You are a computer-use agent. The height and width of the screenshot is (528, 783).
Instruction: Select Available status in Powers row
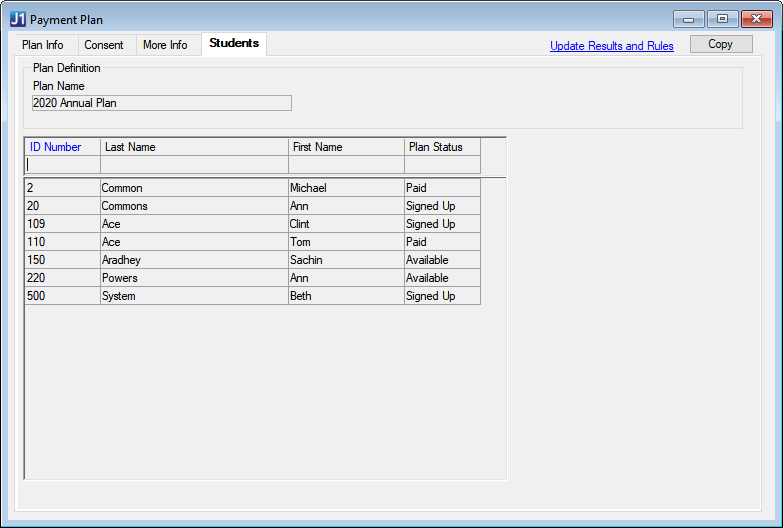[442, 278]
